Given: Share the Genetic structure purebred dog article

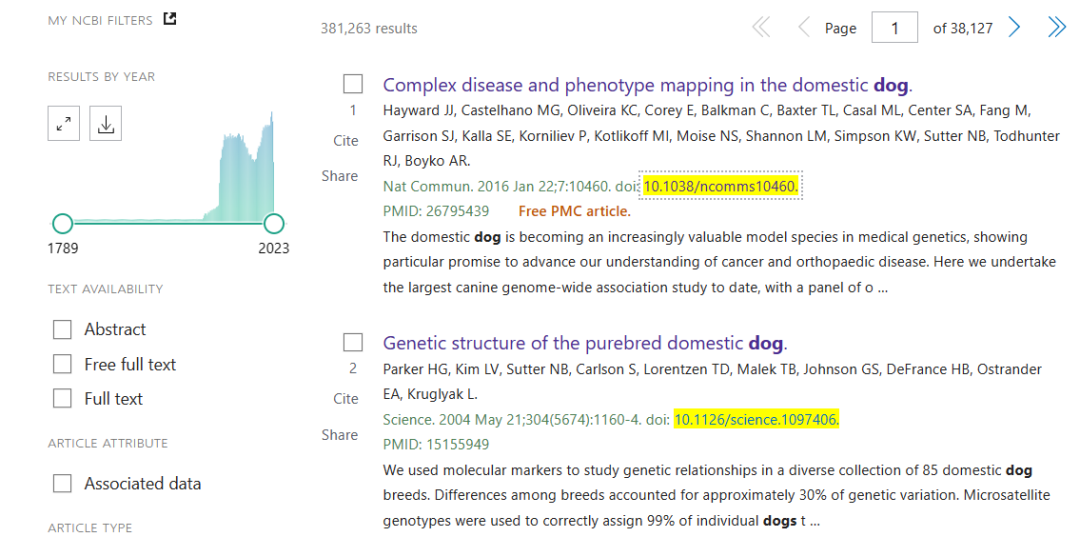Looking at the screenshot, I should (340, 435).
